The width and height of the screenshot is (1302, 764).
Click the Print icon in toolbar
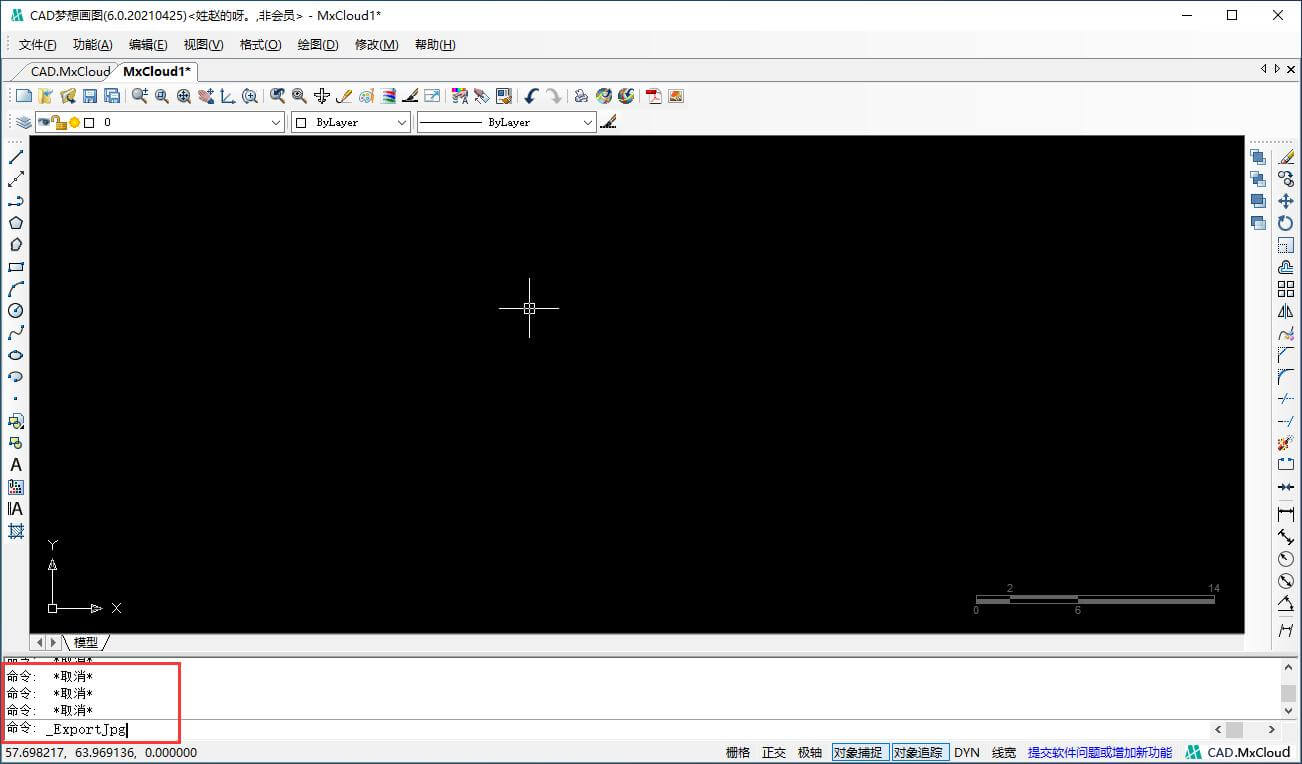click(x=581, y=96)
